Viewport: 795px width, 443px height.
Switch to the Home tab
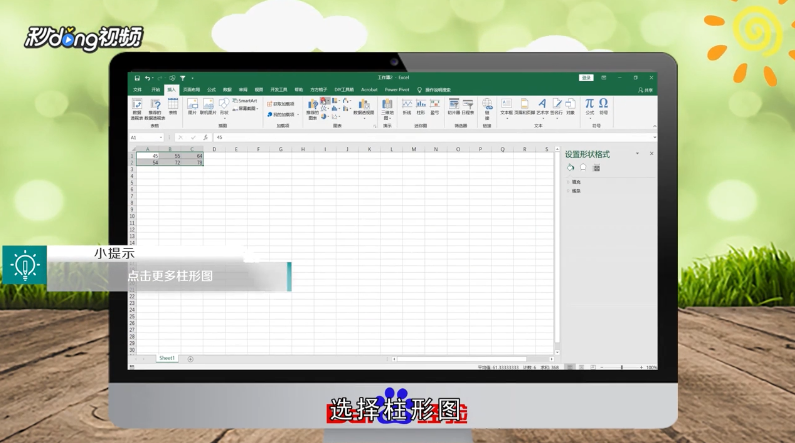click(x=155, y=90)
